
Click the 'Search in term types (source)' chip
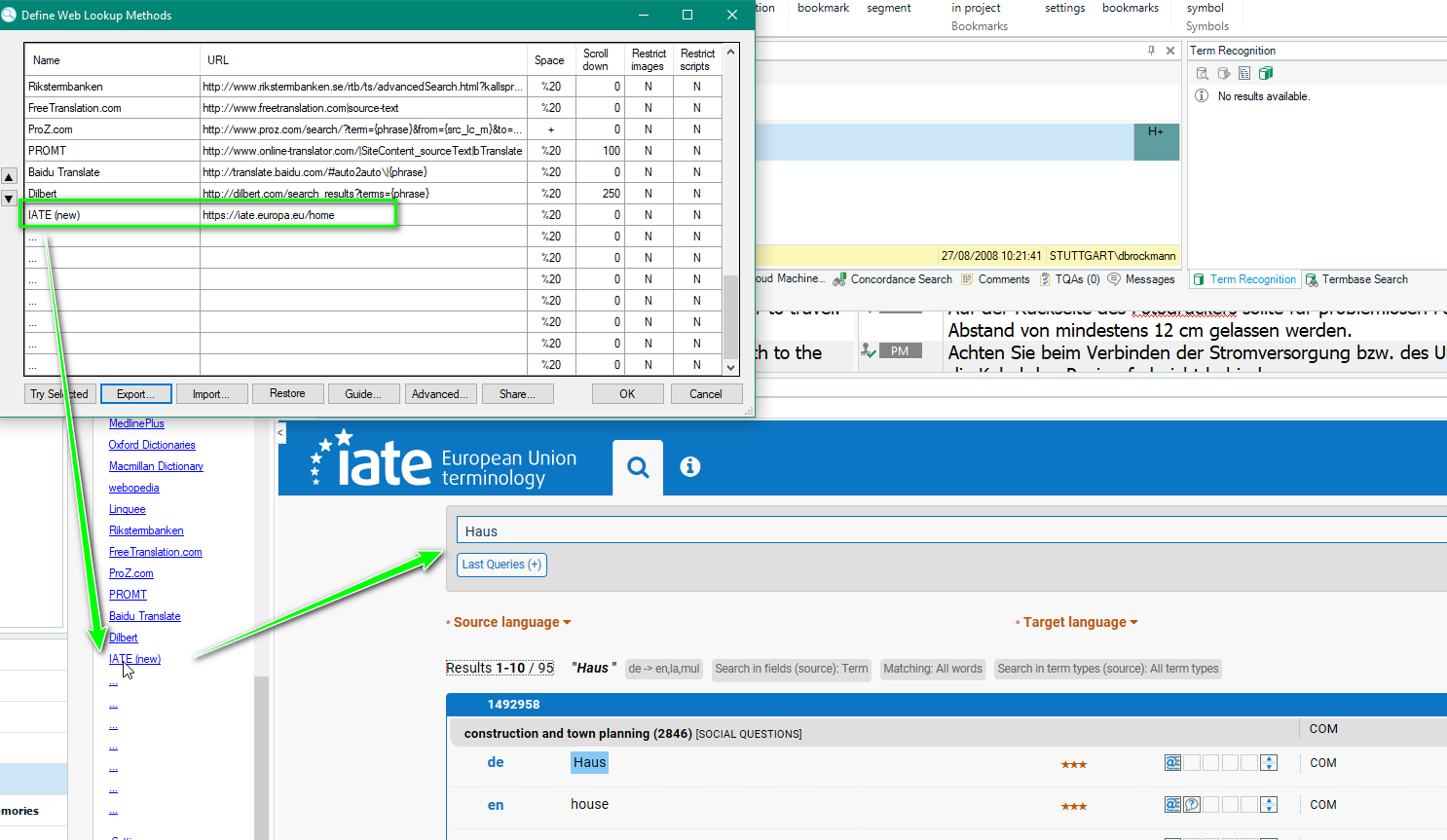tap(1107, 669)
